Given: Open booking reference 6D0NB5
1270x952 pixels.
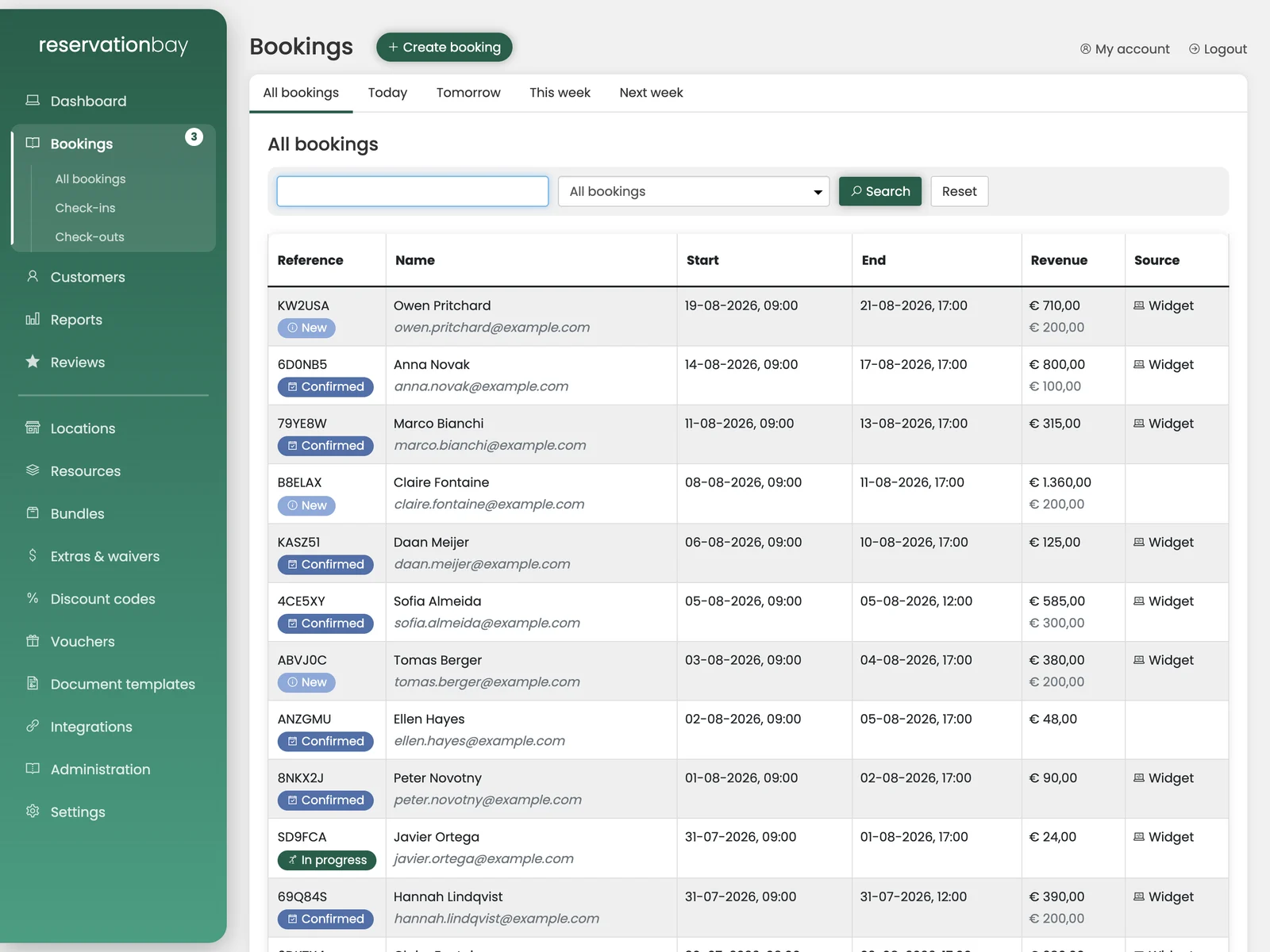Looking at the screenshot, I should click(302, 364).
